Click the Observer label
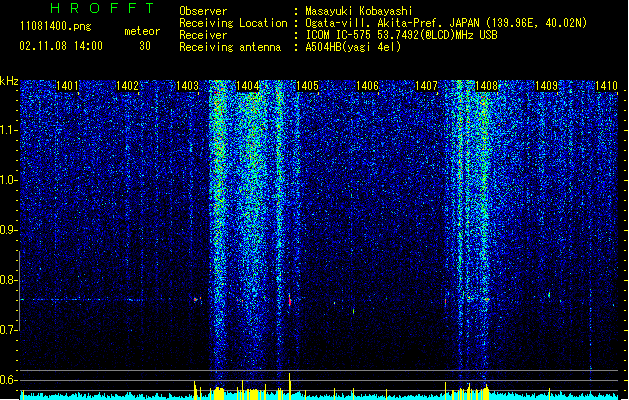 pos(203,11)
